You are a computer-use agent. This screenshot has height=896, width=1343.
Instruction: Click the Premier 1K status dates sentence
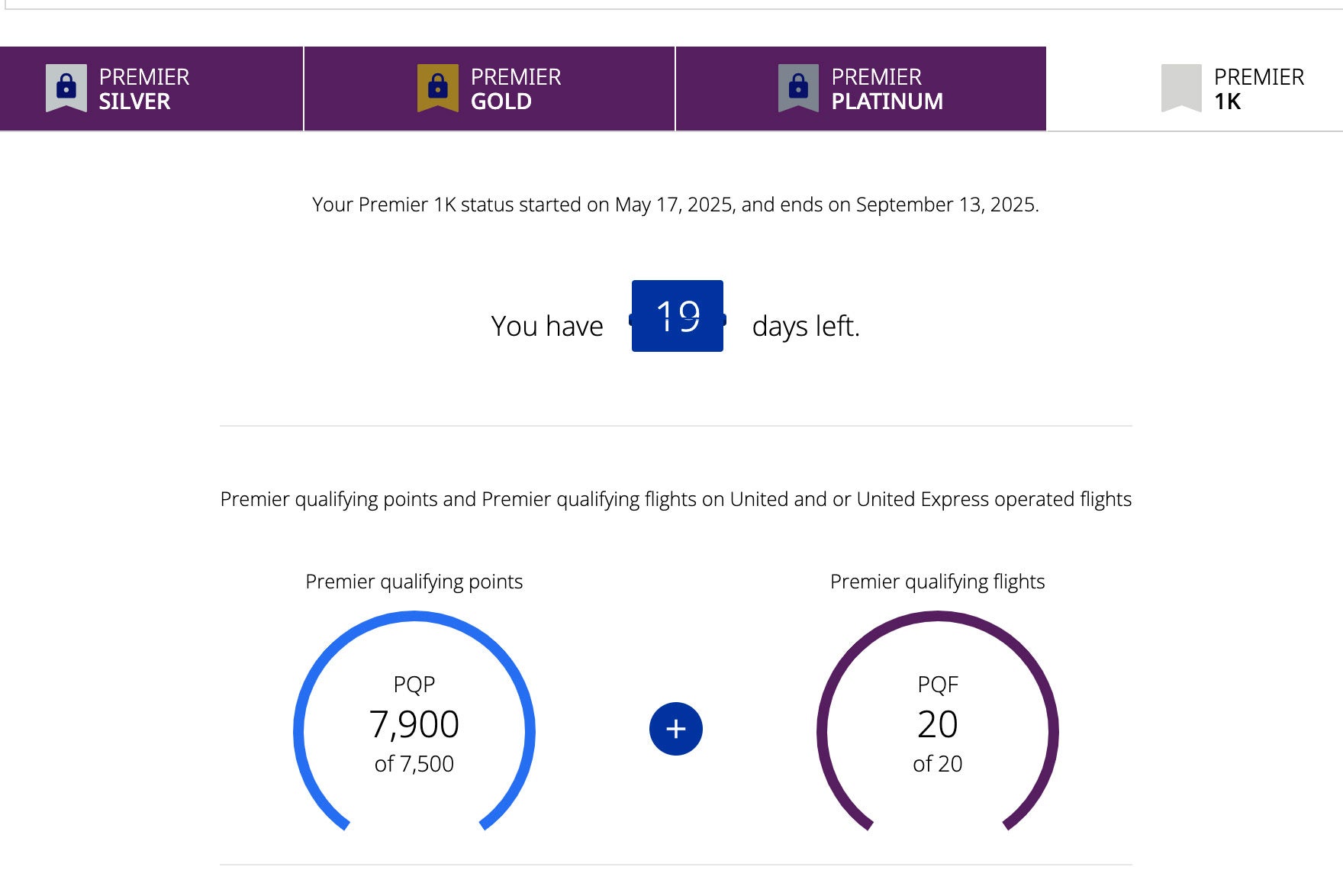click(675, 204)
